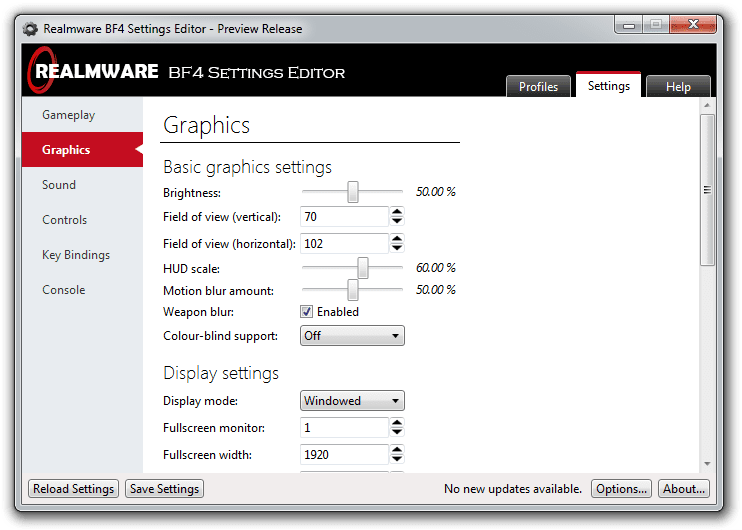Image resolution: width=742 pixels, height=530 pixels.
Task: Click the gear icon in the title bar
Action: click(30, 29)
